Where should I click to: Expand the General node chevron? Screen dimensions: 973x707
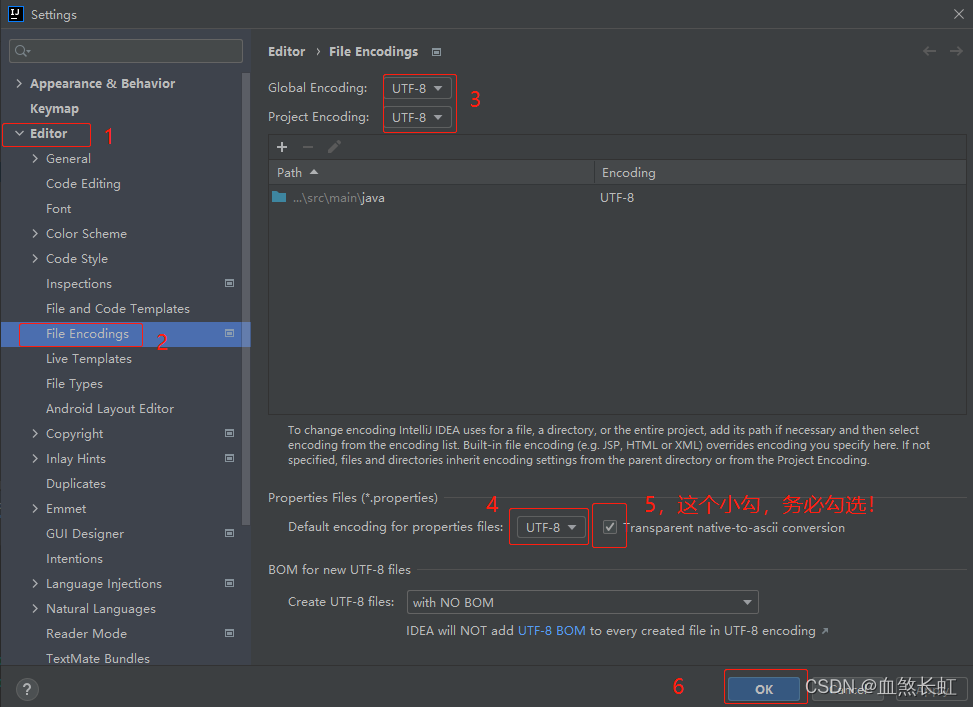(x=35, y=158)
